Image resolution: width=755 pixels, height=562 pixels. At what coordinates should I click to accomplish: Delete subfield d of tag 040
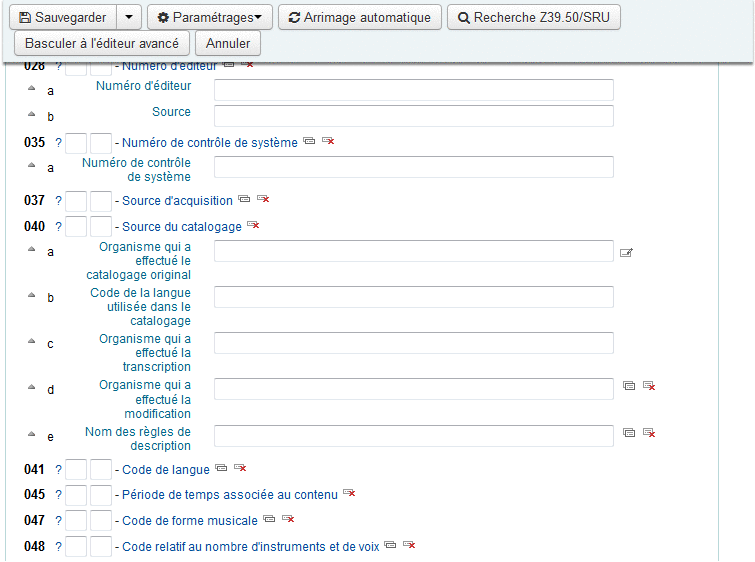coord(649,386)
